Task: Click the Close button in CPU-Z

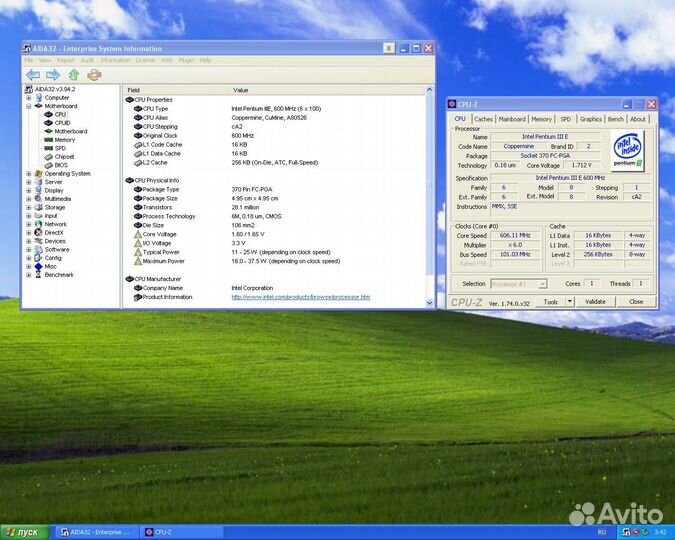Action: (x=636, y=301)
